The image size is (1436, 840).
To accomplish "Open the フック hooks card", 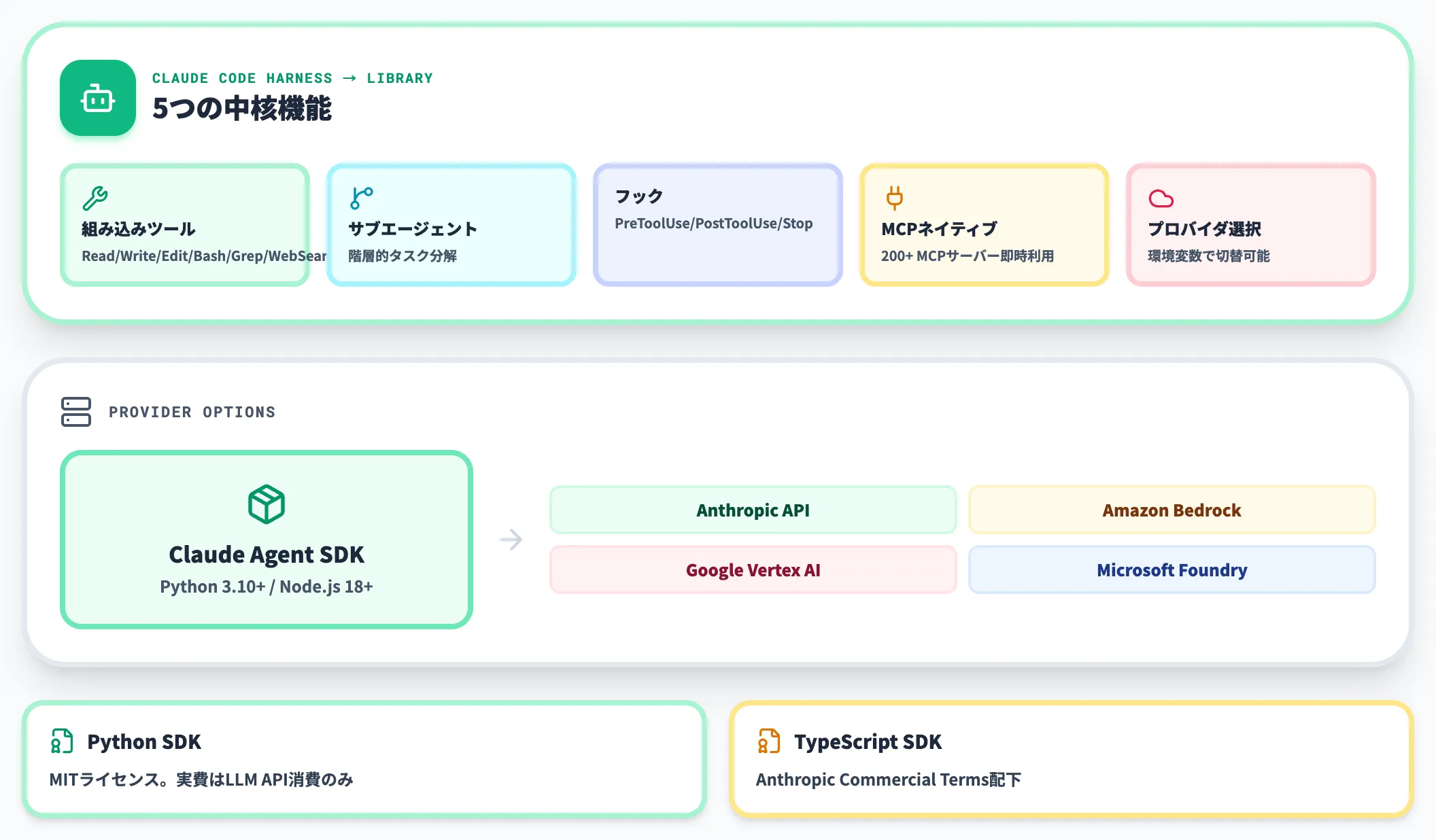I will [x=718, y=225].
